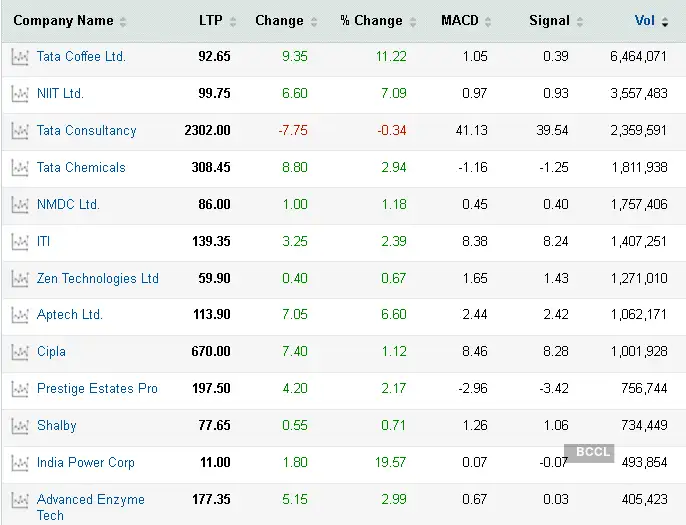Open the chart icon for Cipla
This screenshot has width=686, height=525.
[20, 352]
